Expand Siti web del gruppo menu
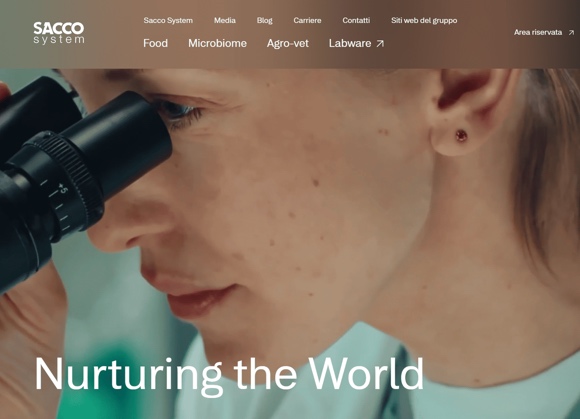580x419 pixels. click(x=424, y=20)
